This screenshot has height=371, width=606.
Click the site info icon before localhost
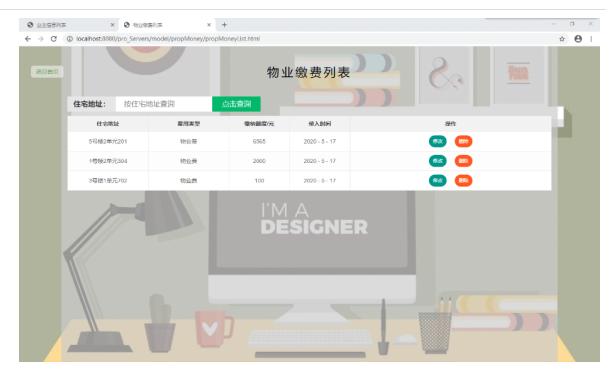pyautogui.click(x=70, y=39)
